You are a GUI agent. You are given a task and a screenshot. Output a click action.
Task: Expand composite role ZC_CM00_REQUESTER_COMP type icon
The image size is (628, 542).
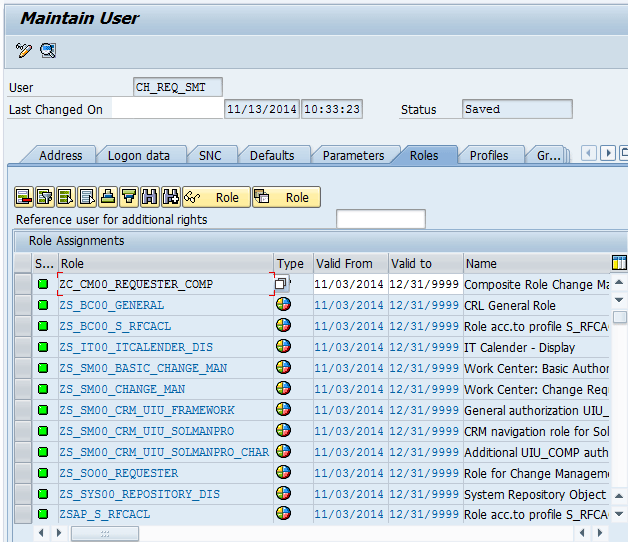pyautogui.click(x=283, y=285)
